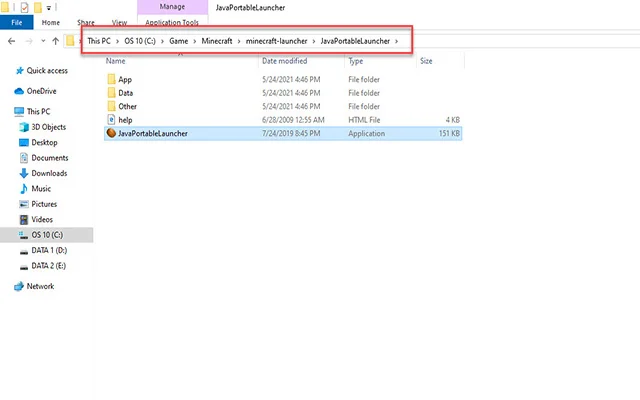Click OS 10 (C:) breadcrumb
The height and width of the screenshot is (400, 640).
click(x=140, y=41)
